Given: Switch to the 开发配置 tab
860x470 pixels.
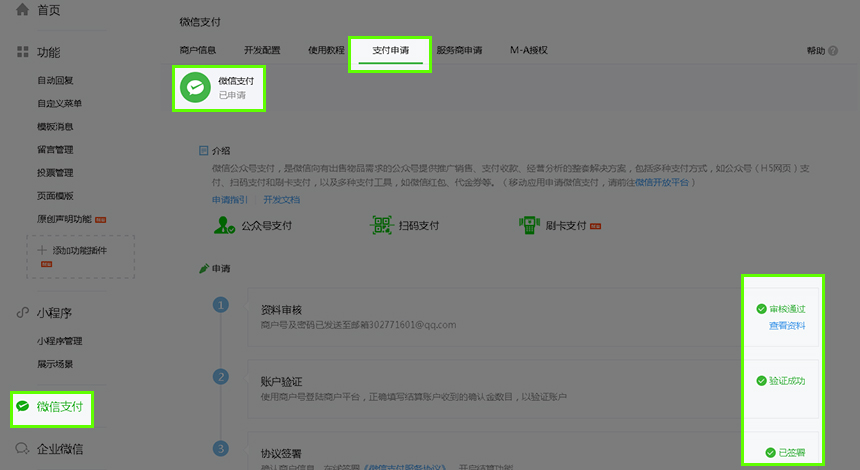Looking at the screenshot, I should (x=262, y=50).
